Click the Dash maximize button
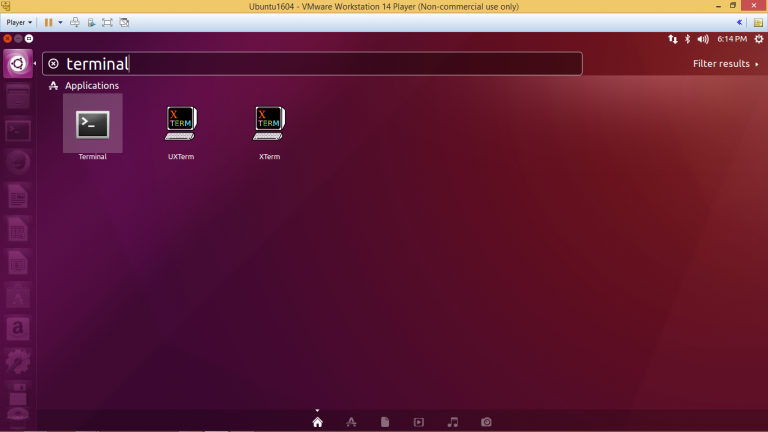This screenshot has height=432, width=768. pyautogui.click(x=29, y=38)
